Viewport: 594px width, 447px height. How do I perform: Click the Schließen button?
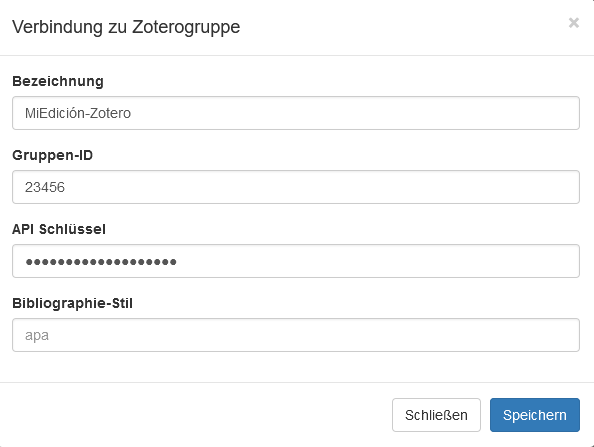pyautogui.click(x=436, y=415)
